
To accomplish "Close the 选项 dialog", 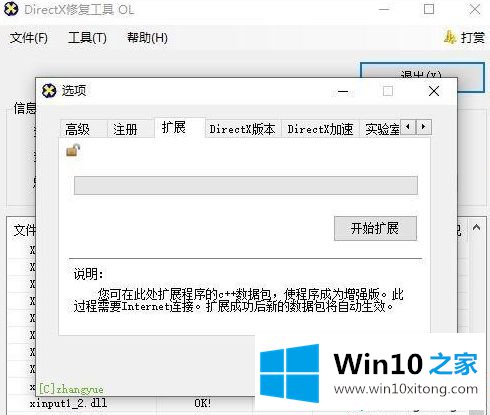I will [x=434, y=91].
